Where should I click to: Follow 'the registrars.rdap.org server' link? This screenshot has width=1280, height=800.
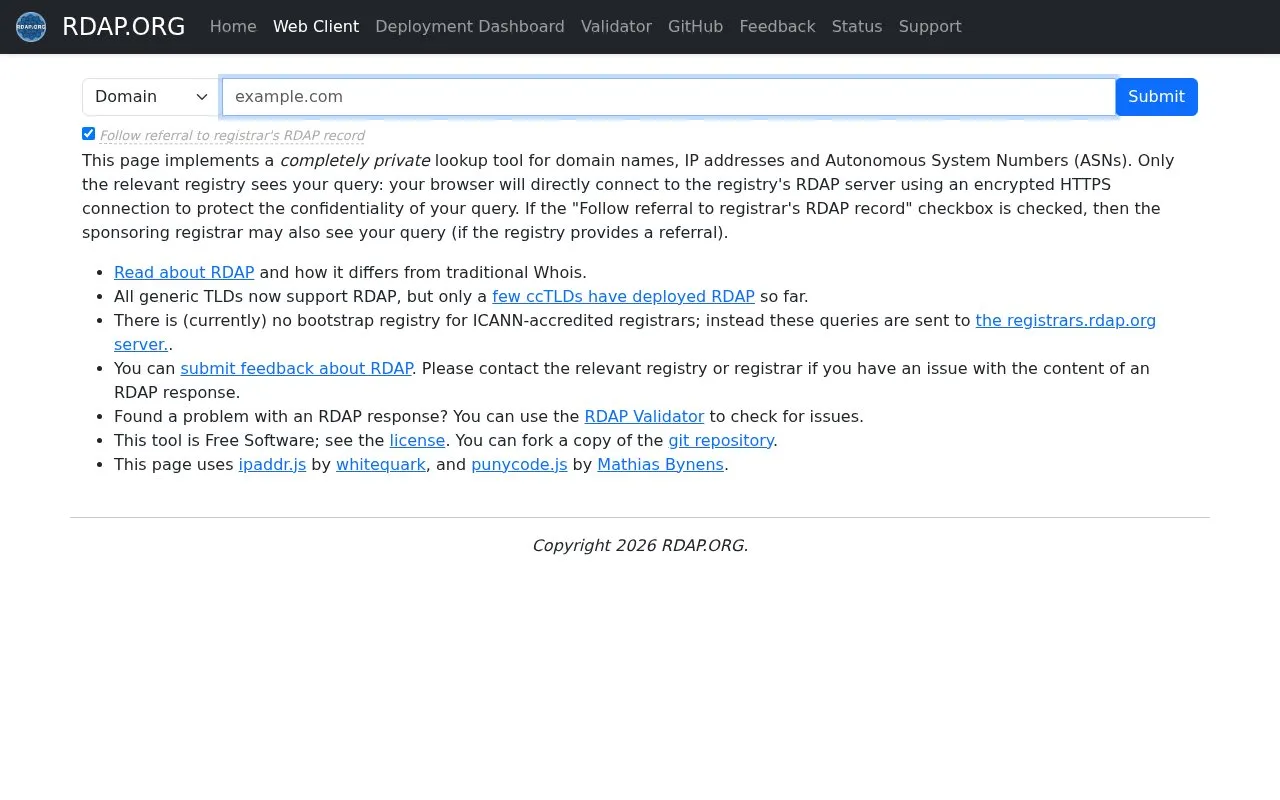coord(1066,320)
